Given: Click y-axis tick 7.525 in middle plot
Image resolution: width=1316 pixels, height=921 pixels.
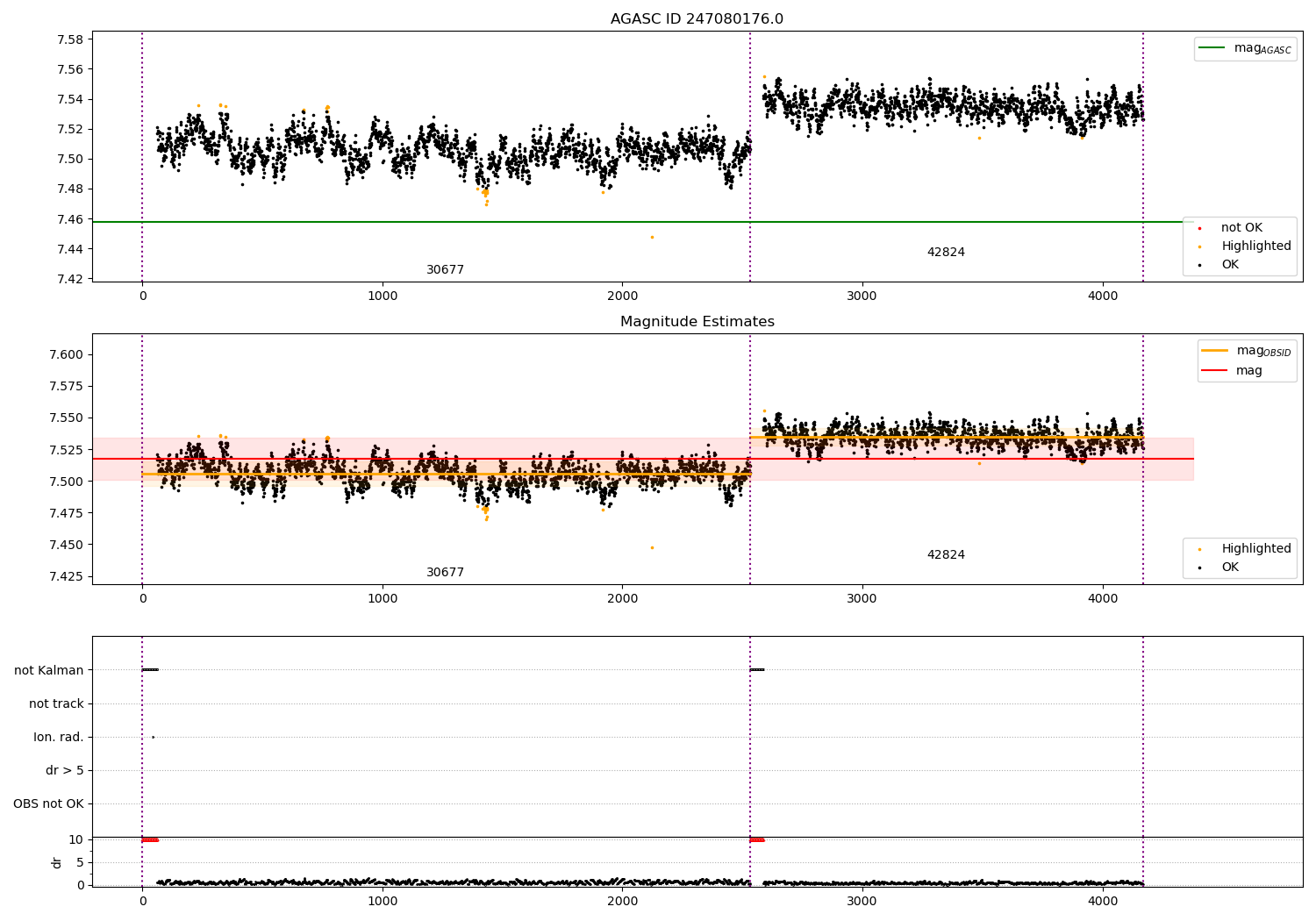Looking at the screenshot, I should click(67, 450).
